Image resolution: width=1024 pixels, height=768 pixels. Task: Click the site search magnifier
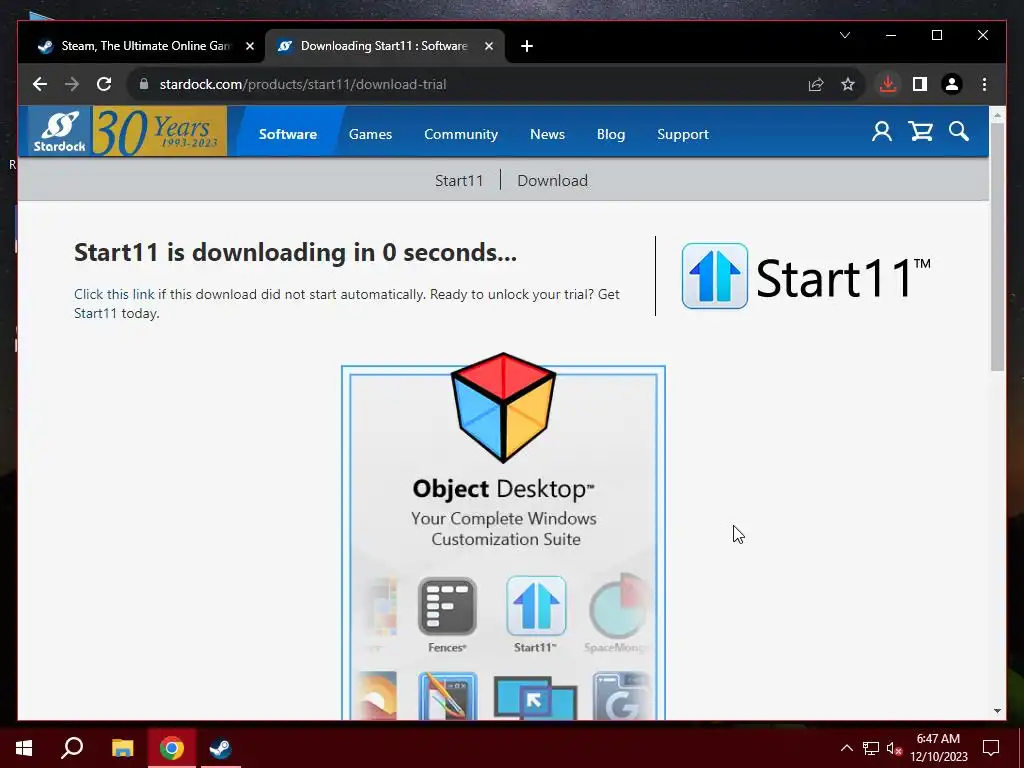coord(959,132)
